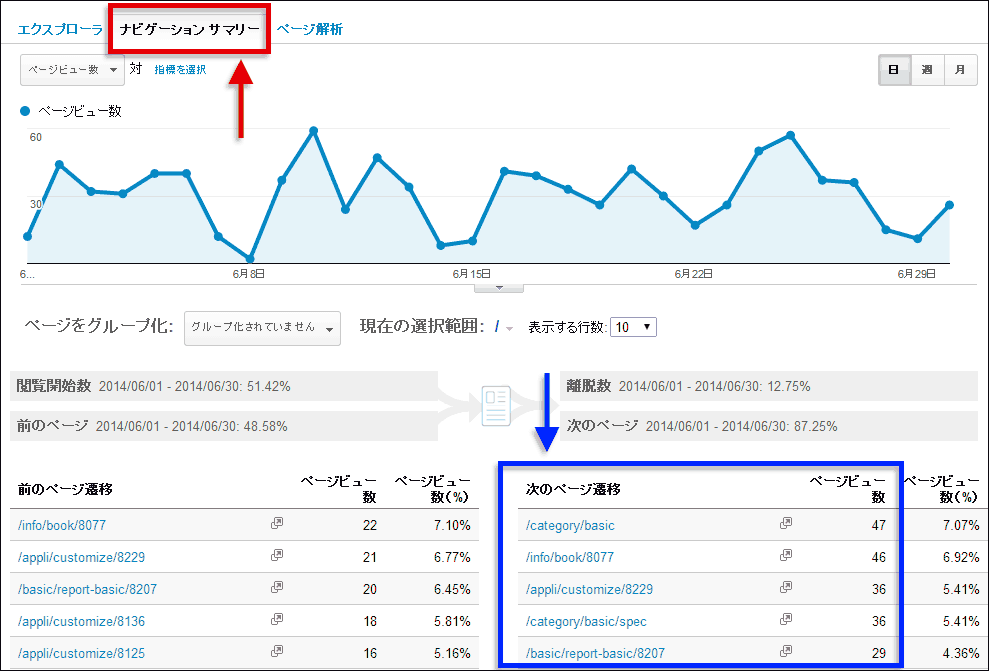Click the 6.92% cell
Screen dimensions: 989x671
coord(961,557)
